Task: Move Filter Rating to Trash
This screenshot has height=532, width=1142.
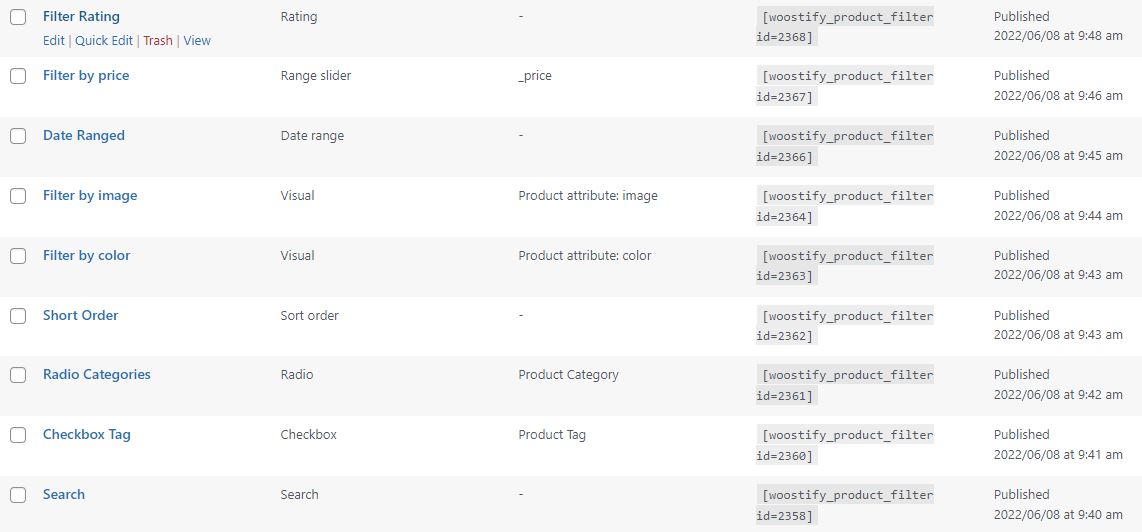Action: pyautogui.click(x=158, y=41)
